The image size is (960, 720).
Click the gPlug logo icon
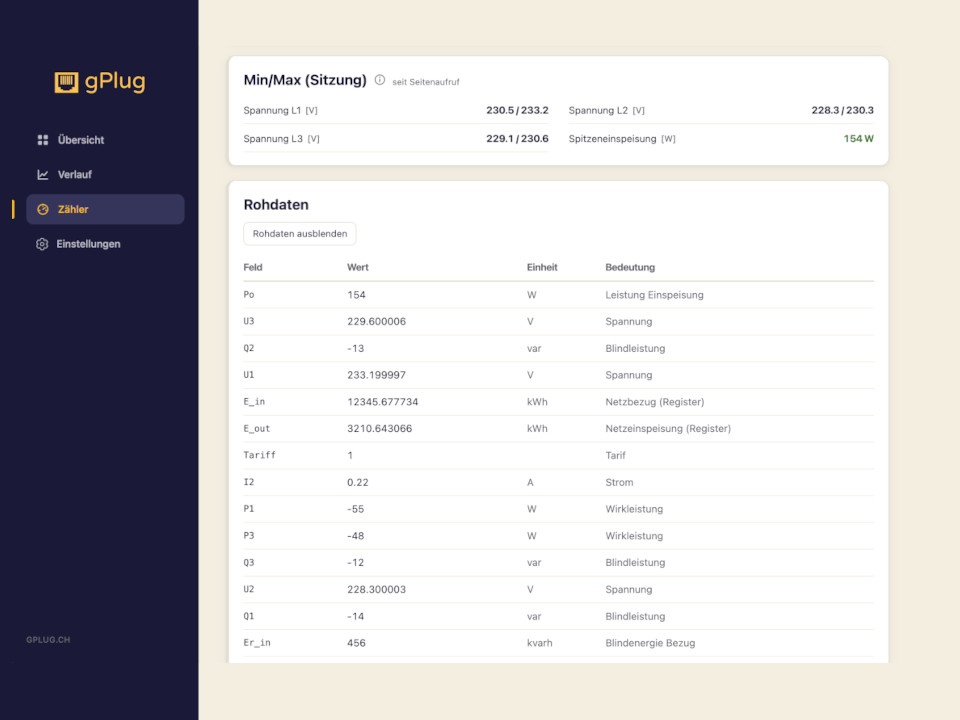[66, 82]
